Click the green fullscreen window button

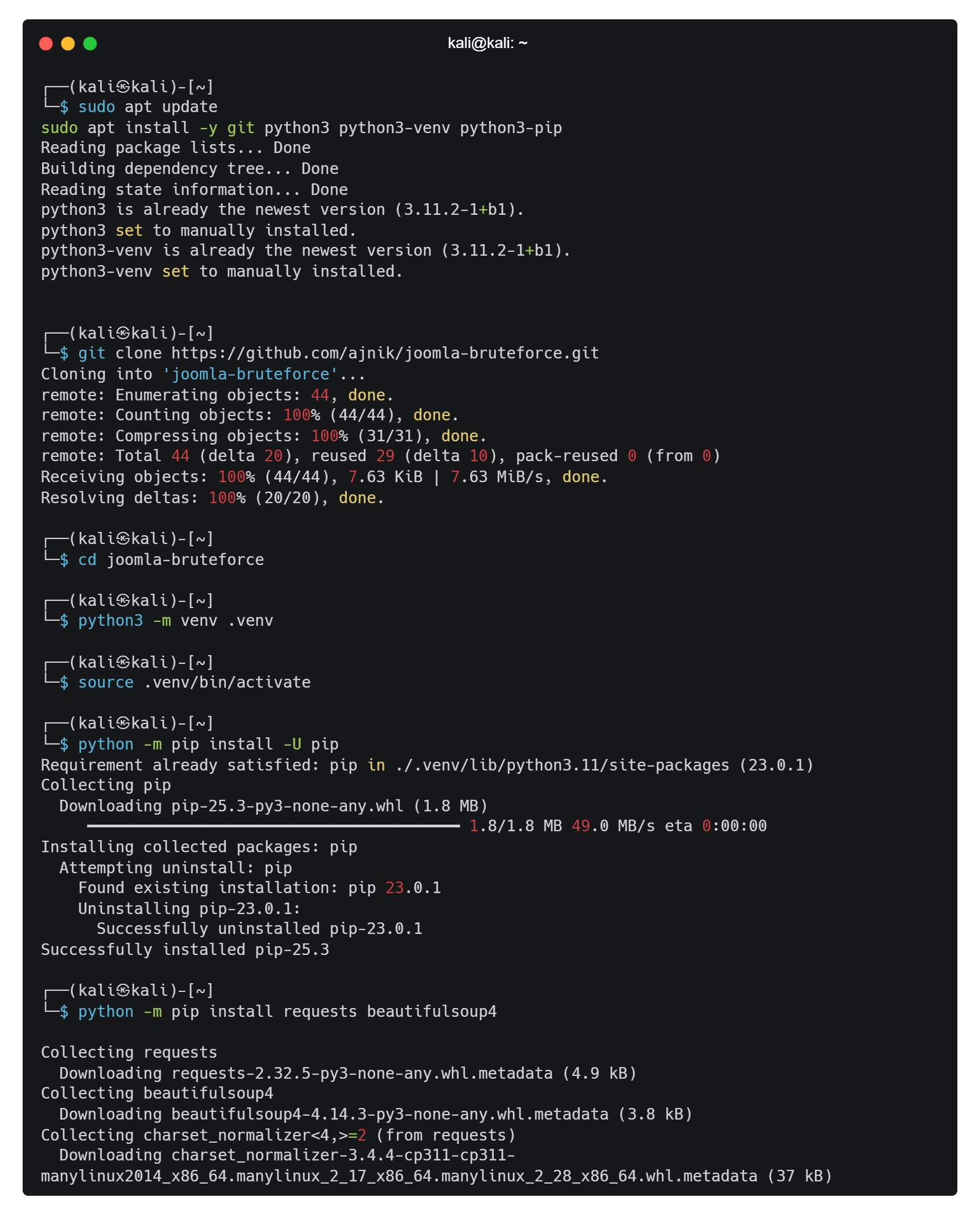click(x=89, y=43)
